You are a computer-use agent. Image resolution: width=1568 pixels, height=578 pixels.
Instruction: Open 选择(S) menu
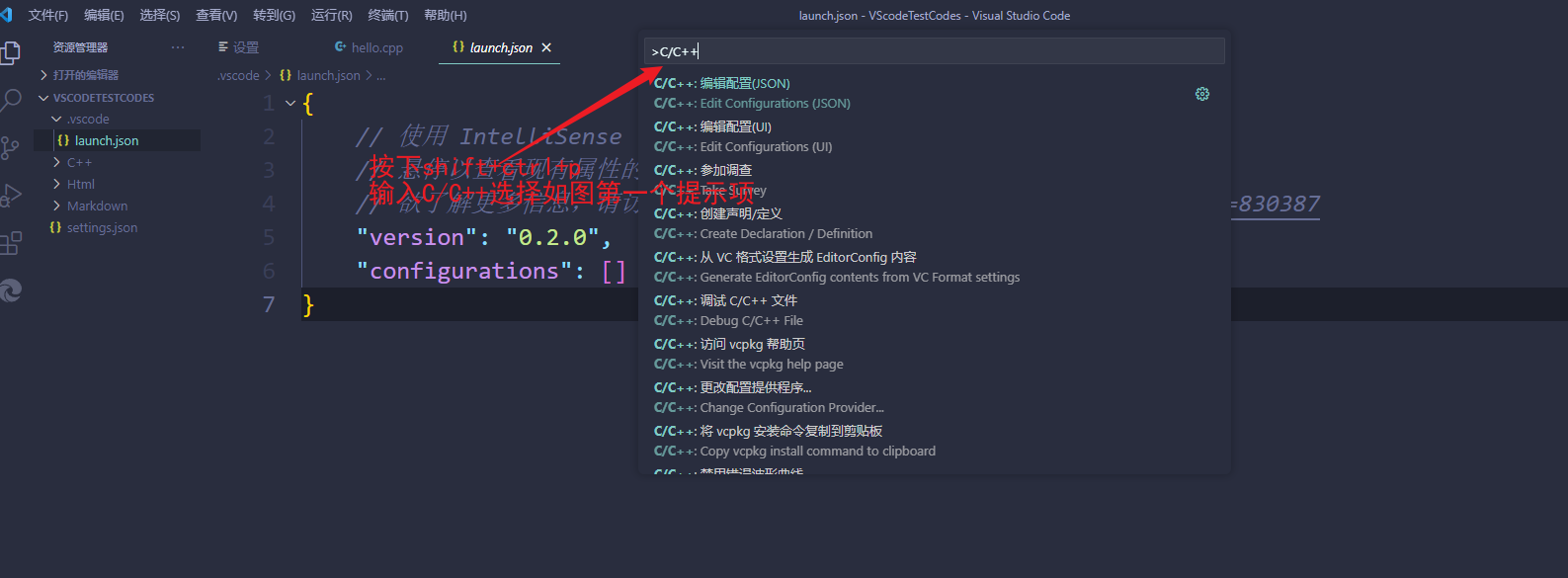tap(160, 16)
